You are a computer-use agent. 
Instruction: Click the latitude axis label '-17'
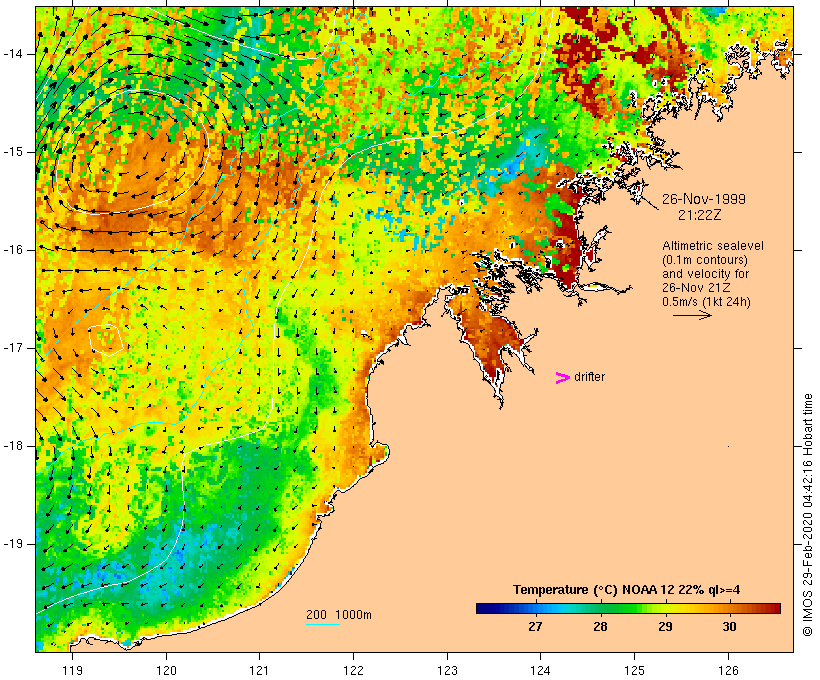click(13, 348)
